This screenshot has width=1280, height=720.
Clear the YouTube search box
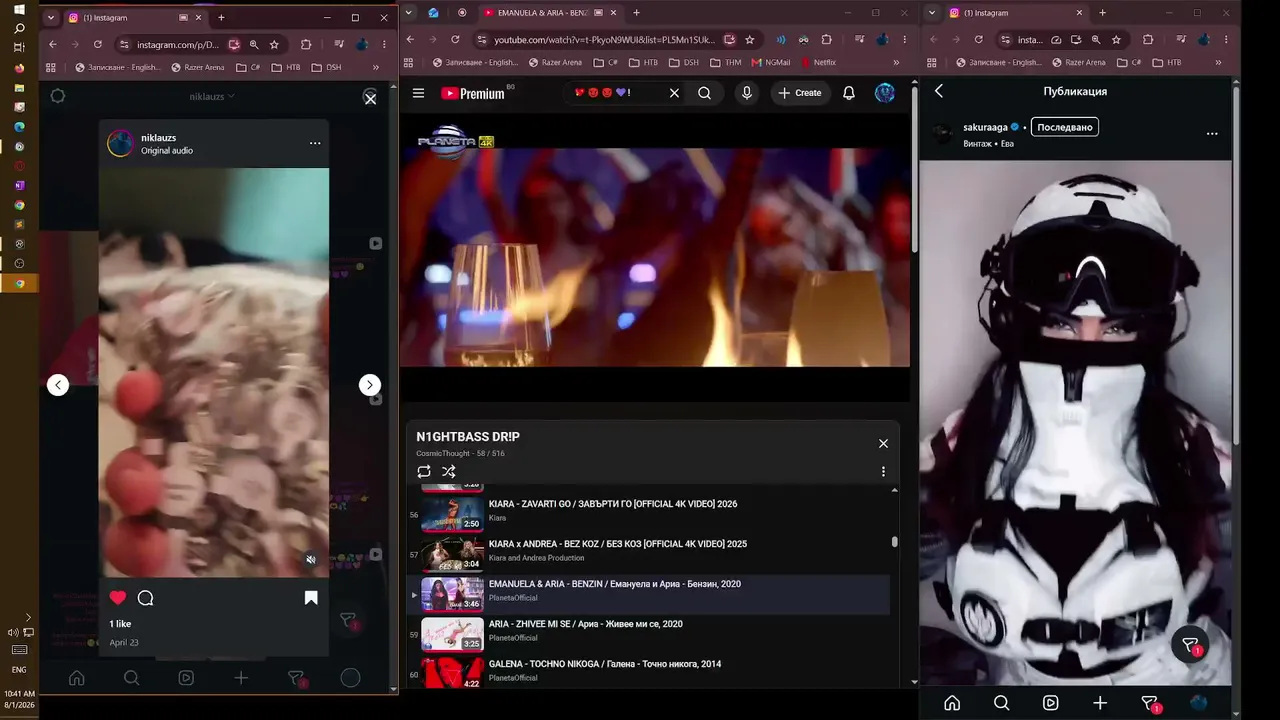(x=674, y=93)
